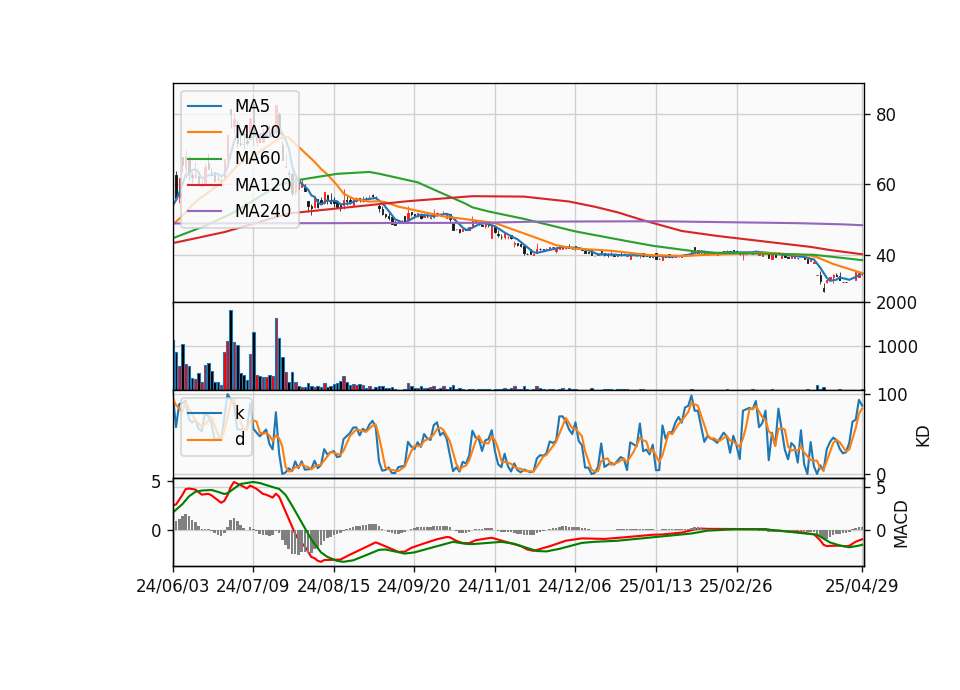Click the MA5 legend label
The height and width of the screenshot is (690, 960).
tap(252, 106)
